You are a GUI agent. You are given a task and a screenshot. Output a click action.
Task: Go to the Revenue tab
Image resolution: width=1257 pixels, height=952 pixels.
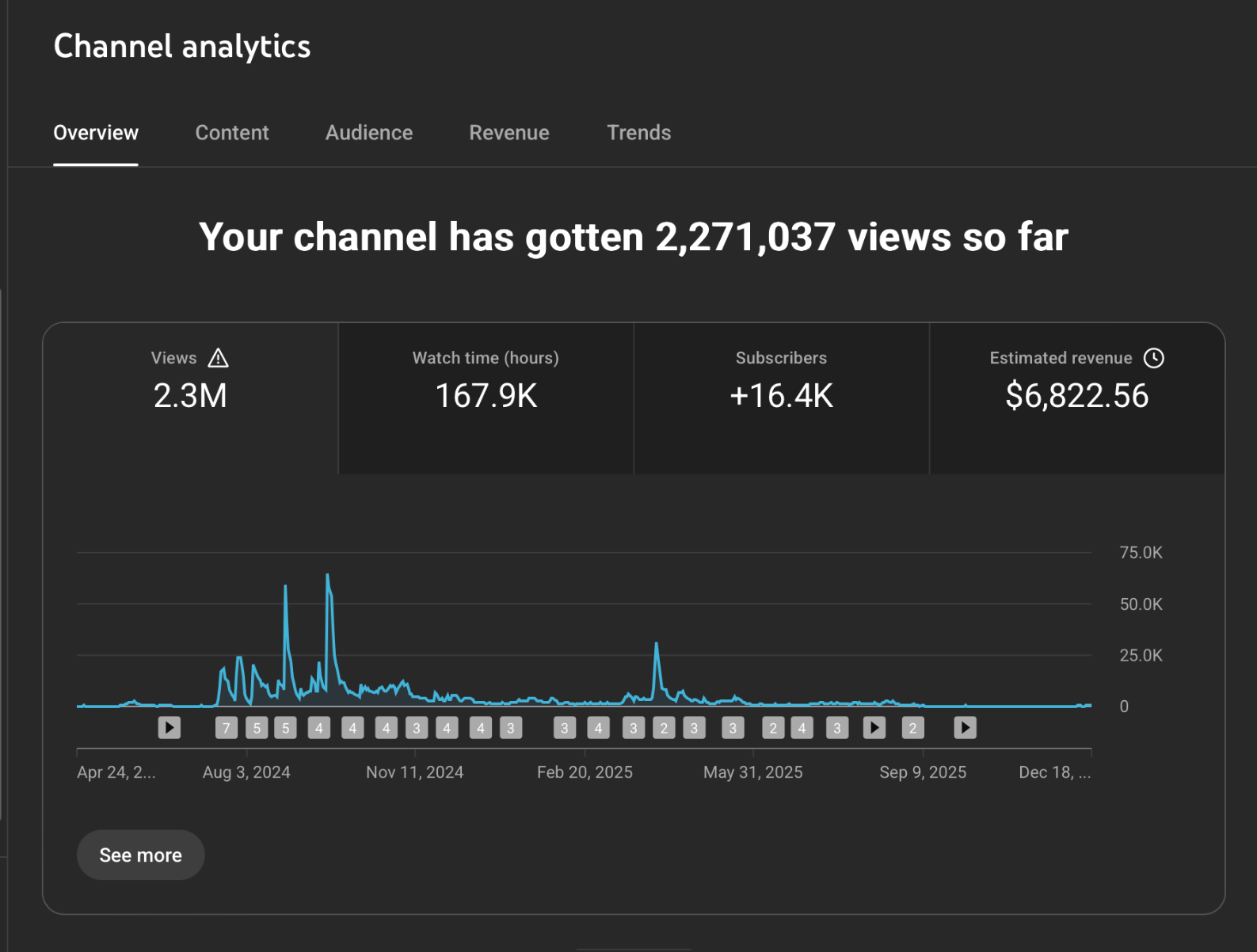pyautogui.click(x=509, y=132)
